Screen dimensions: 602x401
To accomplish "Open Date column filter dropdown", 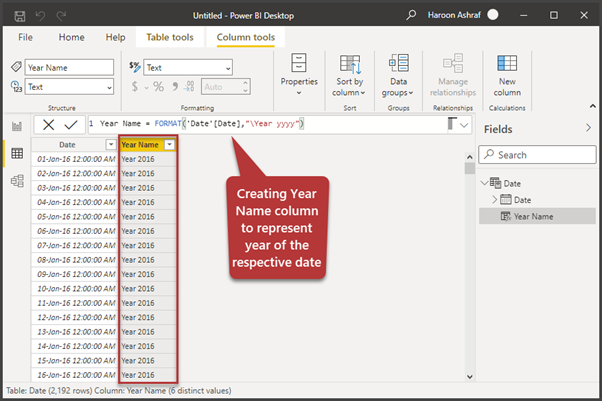I will pyautogui.click(x=111, y=144).
